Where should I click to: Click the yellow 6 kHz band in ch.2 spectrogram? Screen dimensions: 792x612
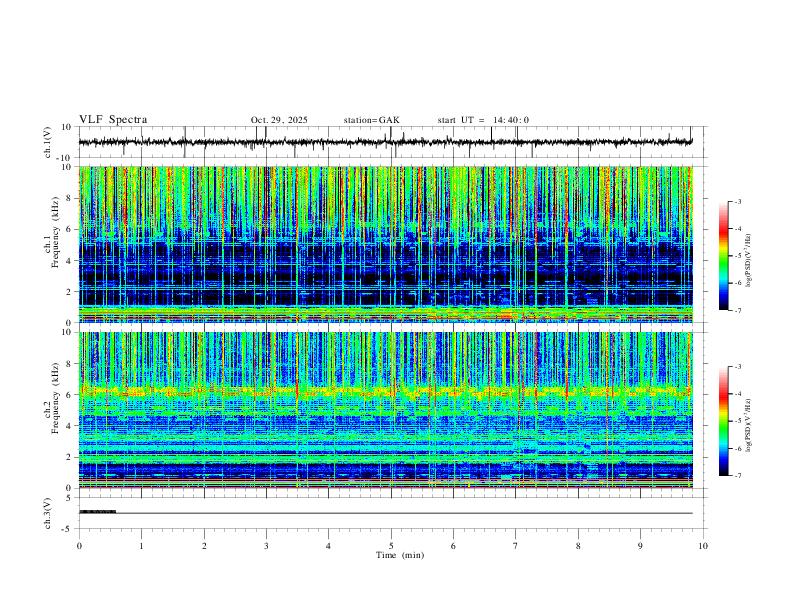[385, 391]
